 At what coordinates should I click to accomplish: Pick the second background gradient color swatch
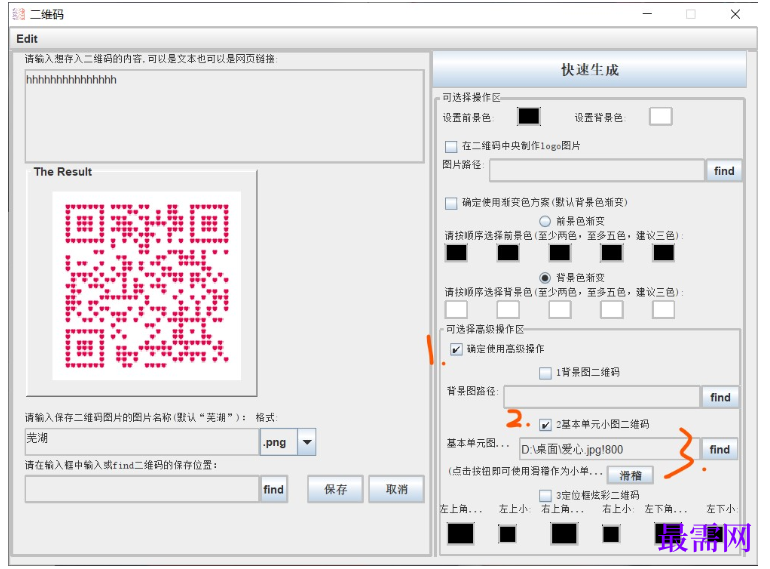point(508,310)
